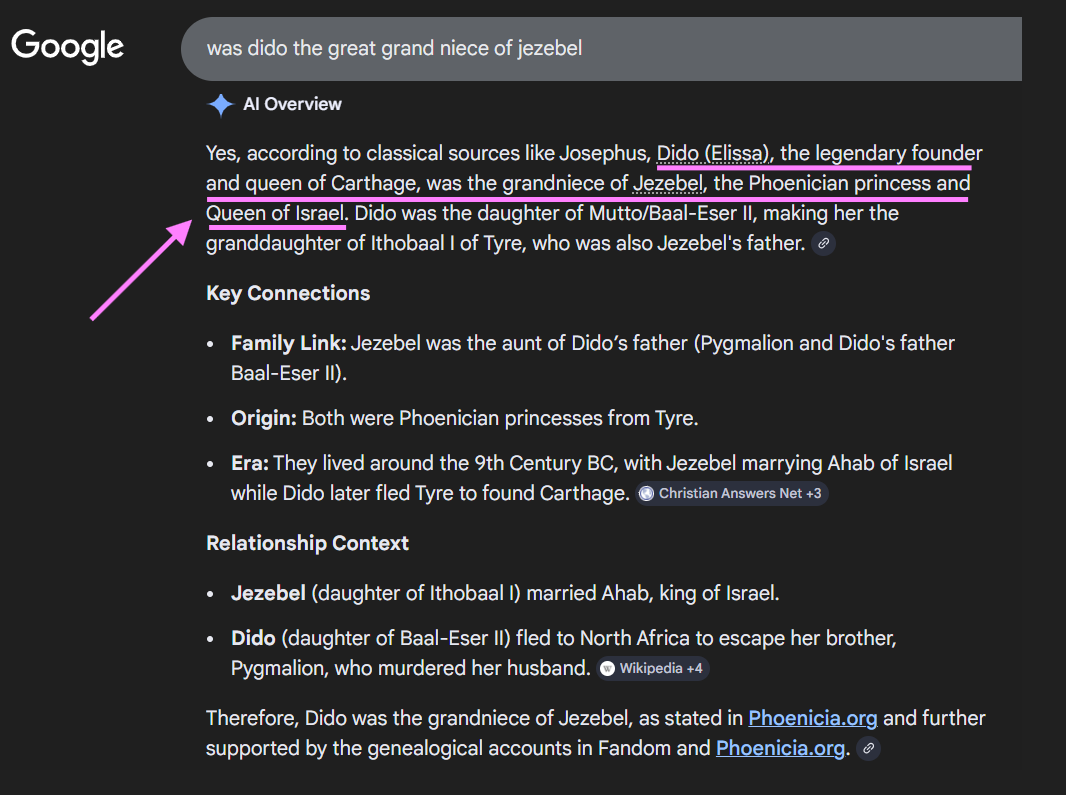Viewport: 1066px width, 795px height.
Task: Click the underlined Dido (Elissa) term
Action: [713, 154]
